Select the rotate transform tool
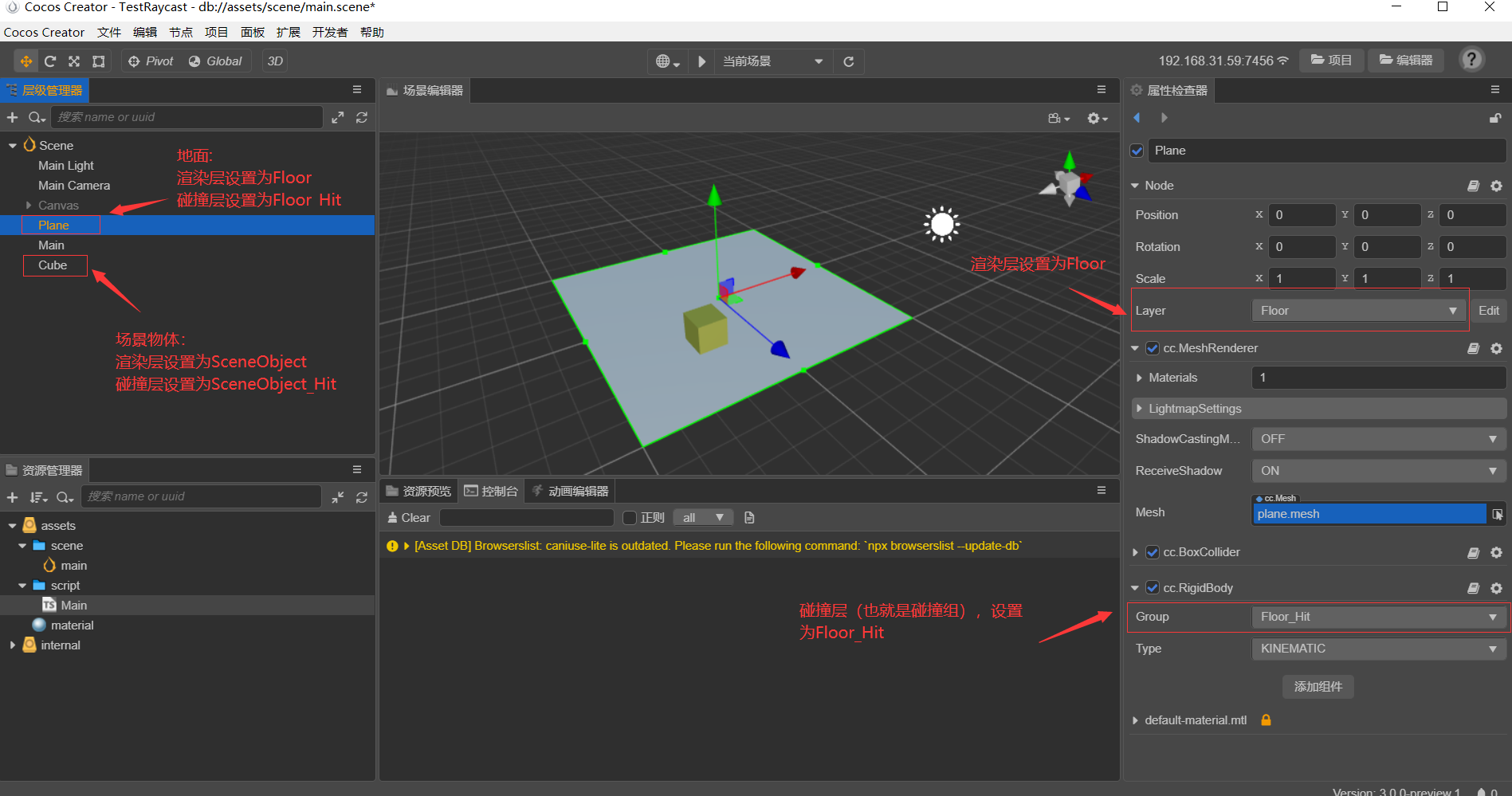 coord(50,61)
